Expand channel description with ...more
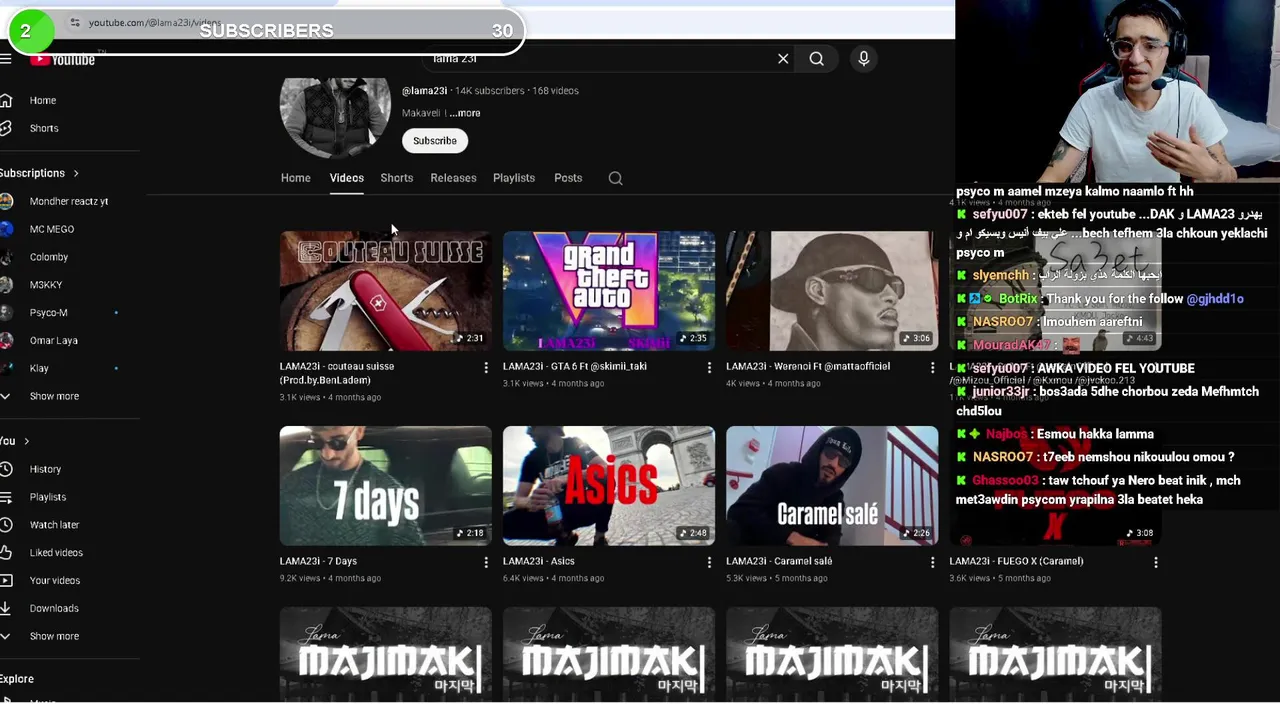This screenshot has height=720, width=1280. click(x=464, y=113)
